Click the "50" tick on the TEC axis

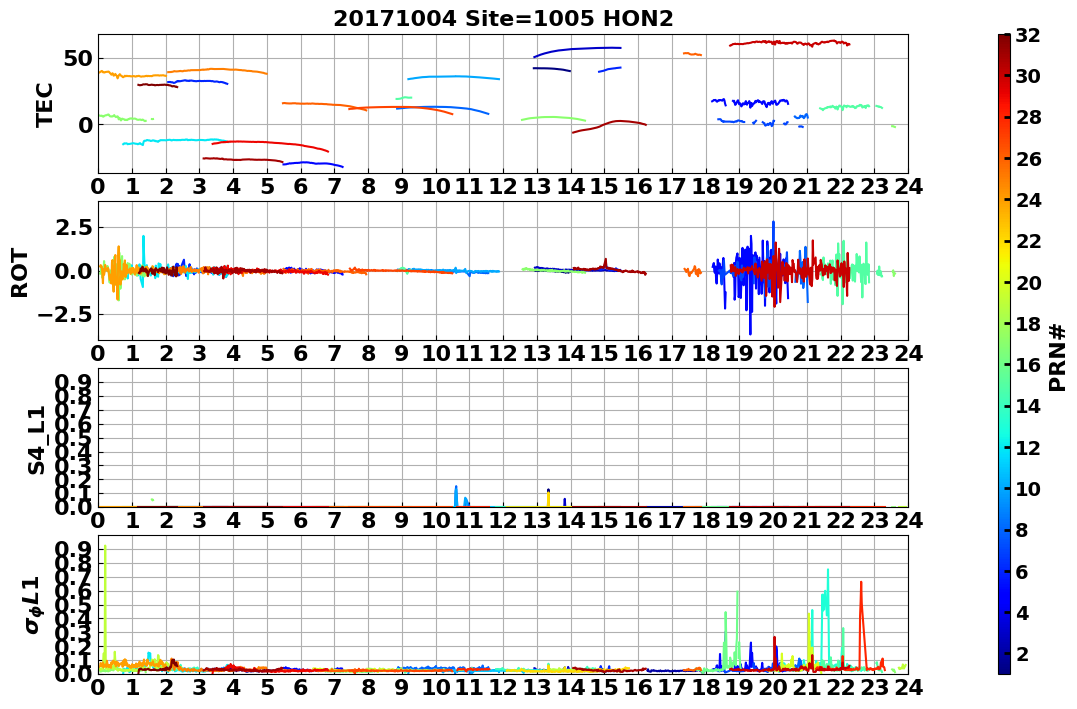[x=78, y=58]
